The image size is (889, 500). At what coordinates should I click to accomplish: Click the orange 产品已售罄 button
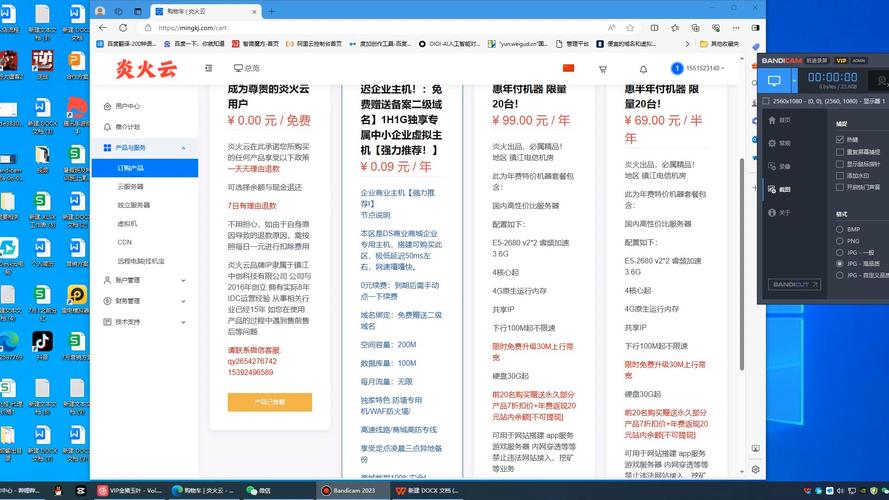tap(270, 402)
